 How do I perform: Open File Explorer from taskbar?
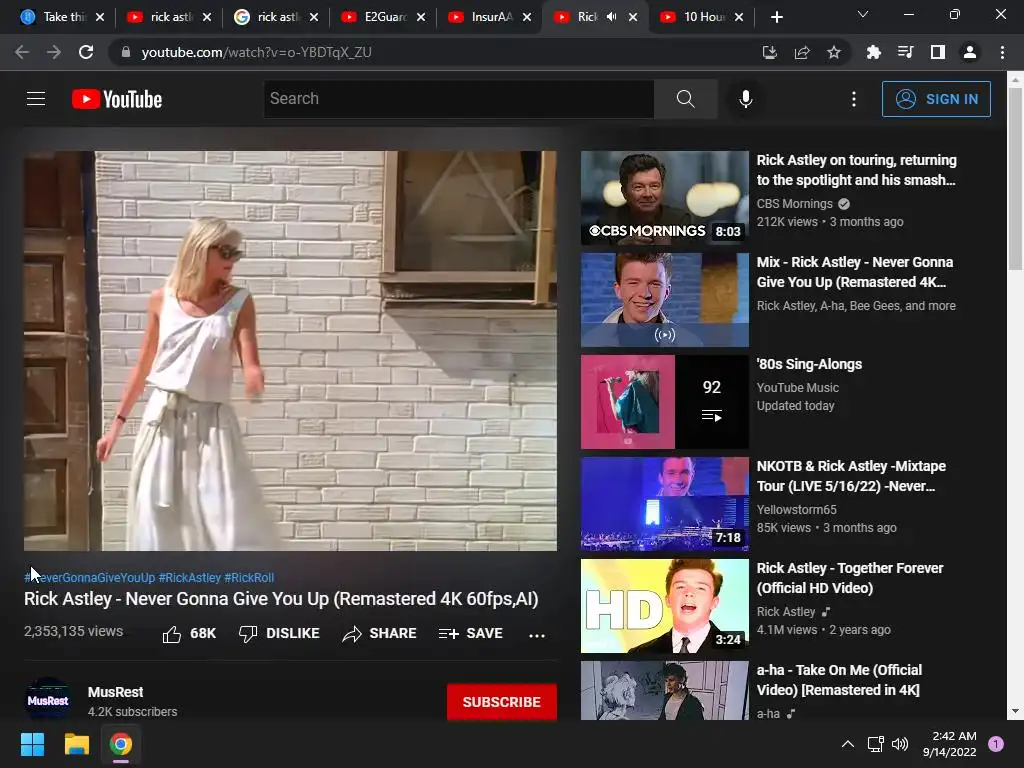(x=76, y=744)
